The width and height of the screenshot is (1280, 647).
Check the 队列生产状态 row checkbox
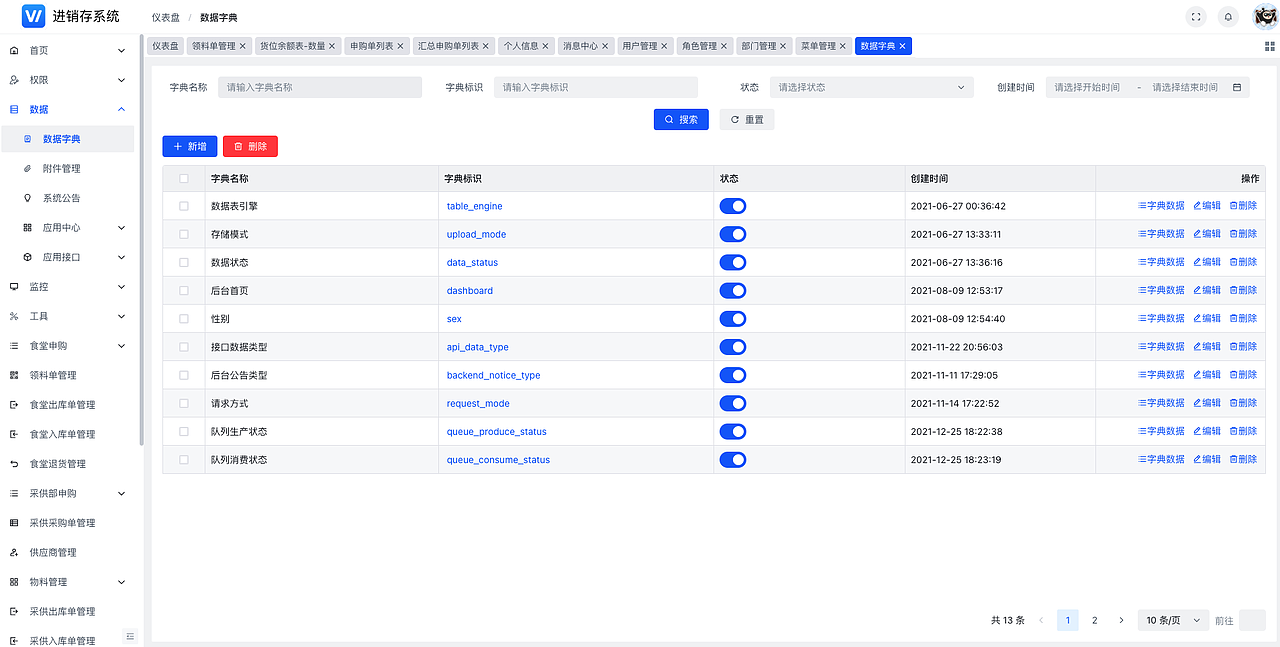point(183,431)
